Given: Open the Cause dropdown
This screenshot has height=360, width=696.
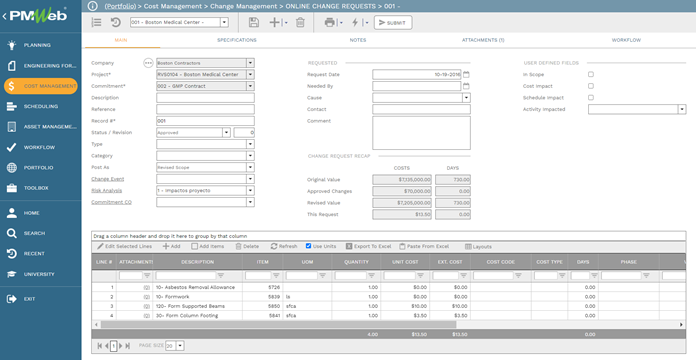Looking at the screenshot, I should (466, 98).
